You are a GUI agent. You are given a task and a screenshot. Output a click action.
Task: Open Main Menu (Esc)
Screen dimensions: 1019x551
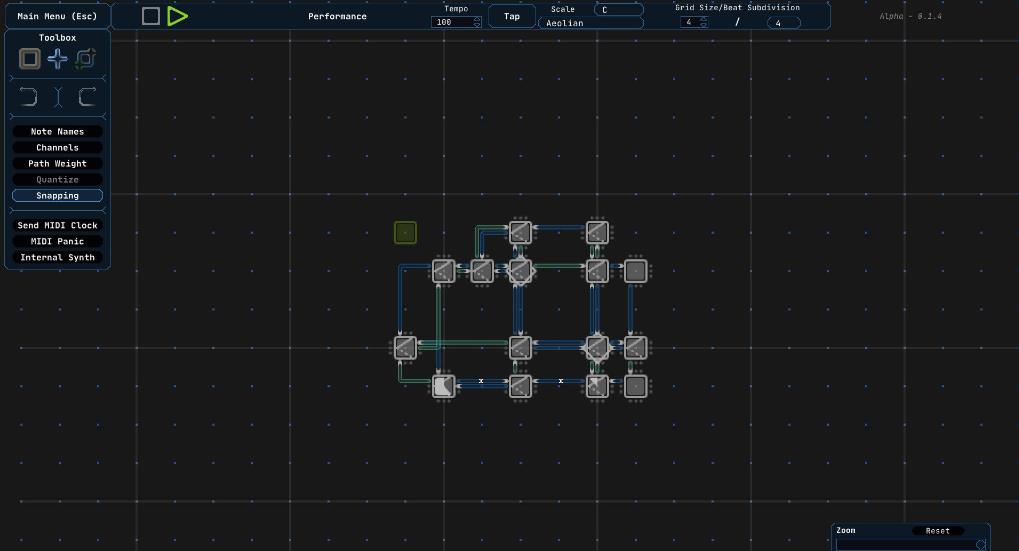tap(57, 16)
